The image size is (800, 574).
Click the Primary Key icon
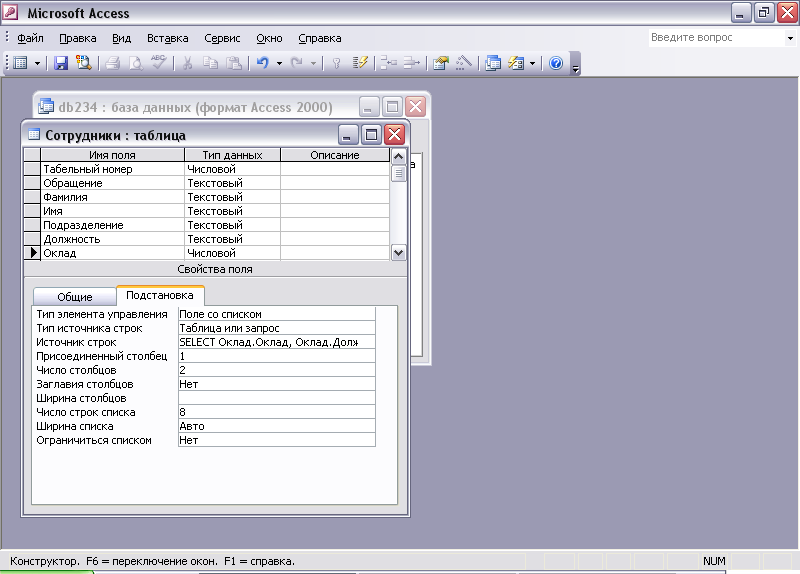pos(336,63)
